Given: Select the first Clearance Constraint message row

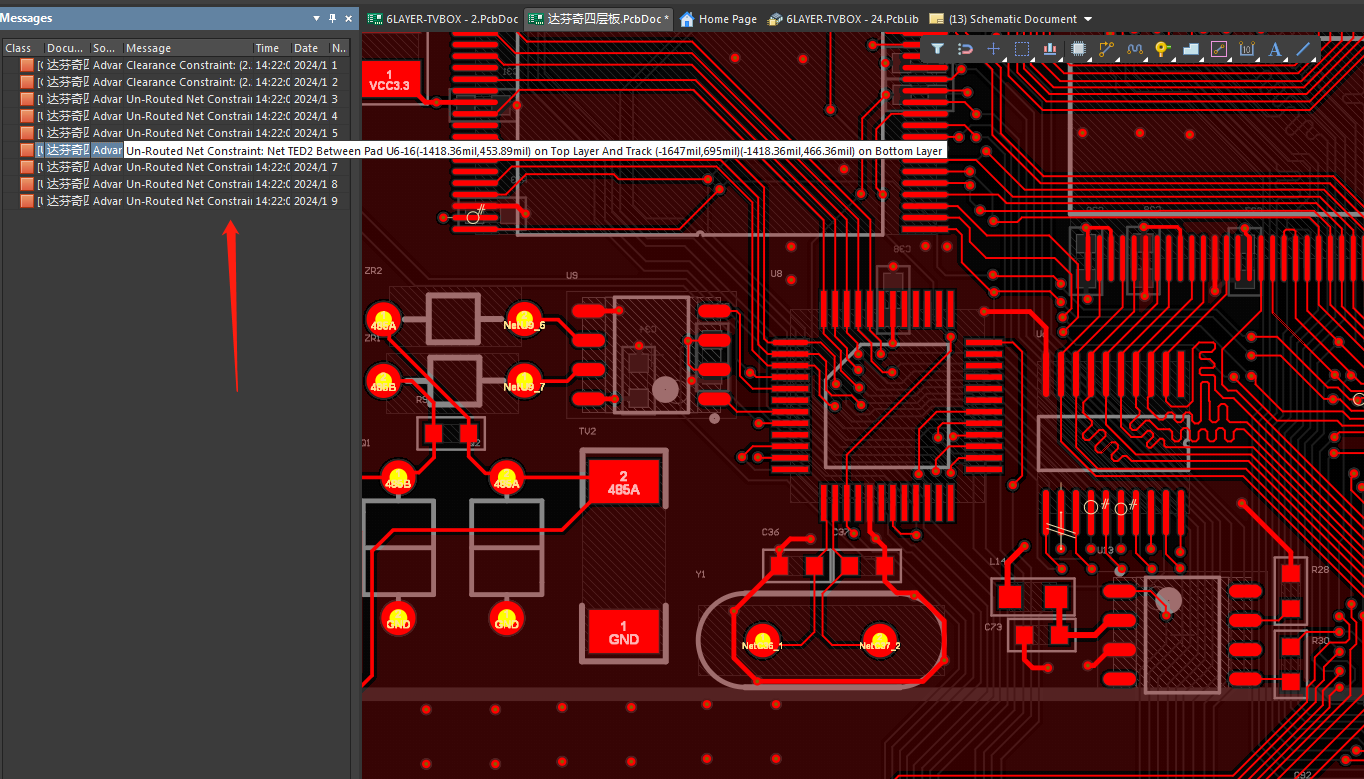Looking at the screenshot, I should (176, 65).
